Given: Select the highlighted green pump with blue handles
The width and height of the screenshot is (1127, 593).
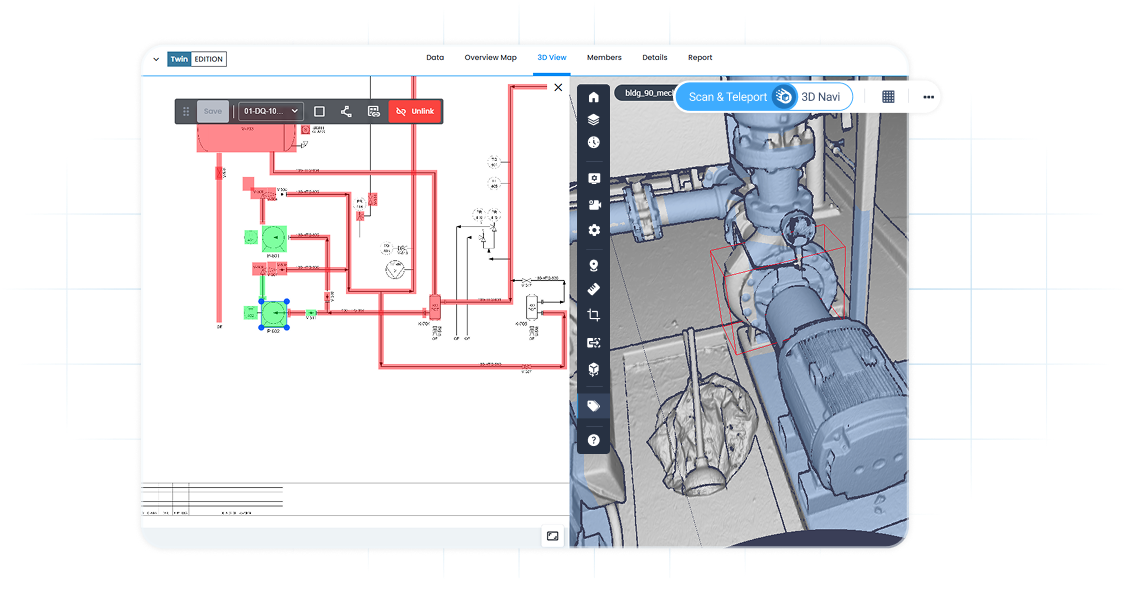Looking at the screenshot, I should point(273,314).
